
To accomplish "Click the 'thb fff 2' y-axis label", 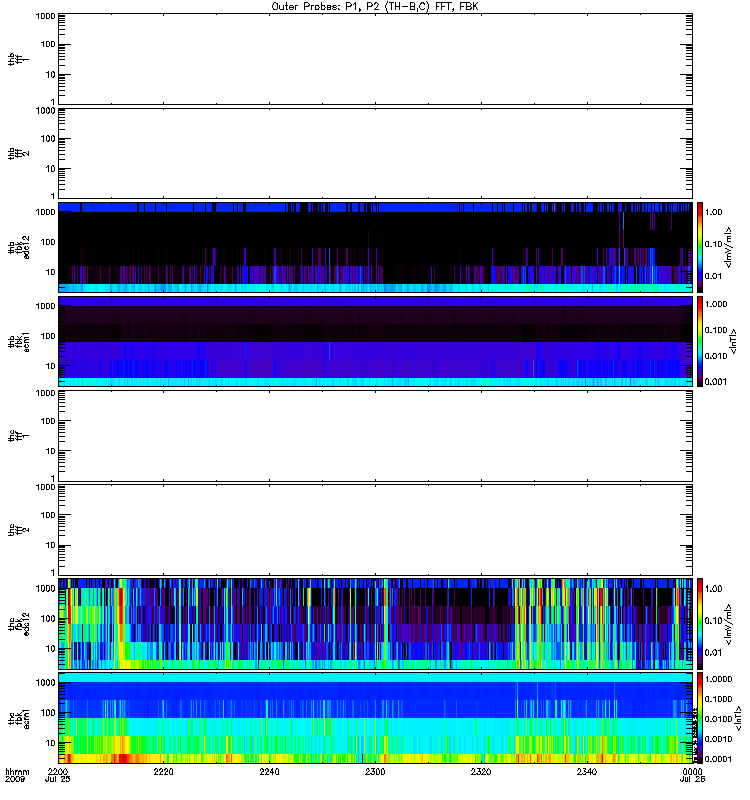I will (18, 154).
